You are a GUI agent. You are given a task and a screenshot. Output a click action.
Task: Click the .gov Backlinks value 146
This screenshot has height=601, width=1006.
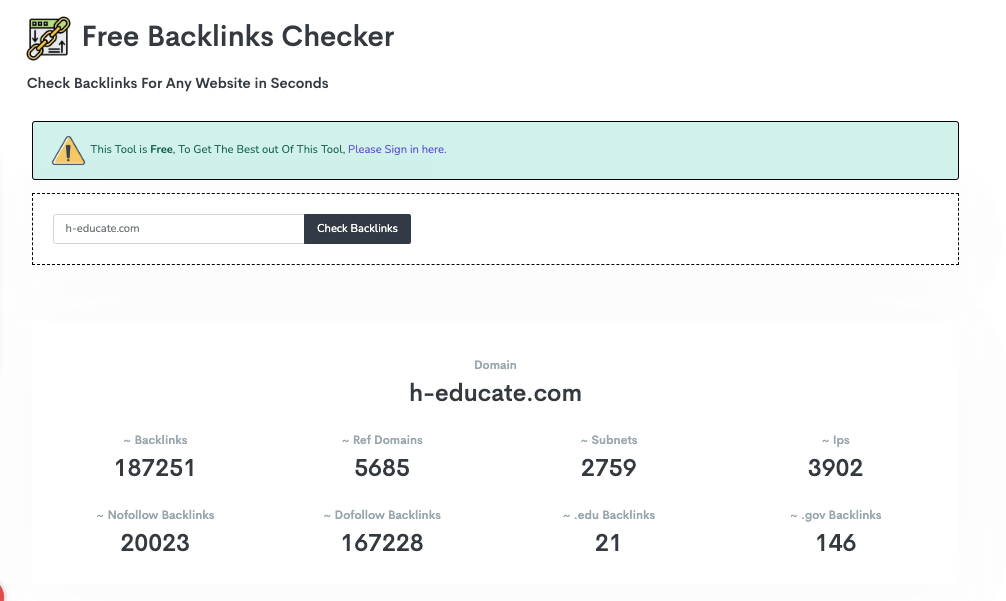(835, 542)
